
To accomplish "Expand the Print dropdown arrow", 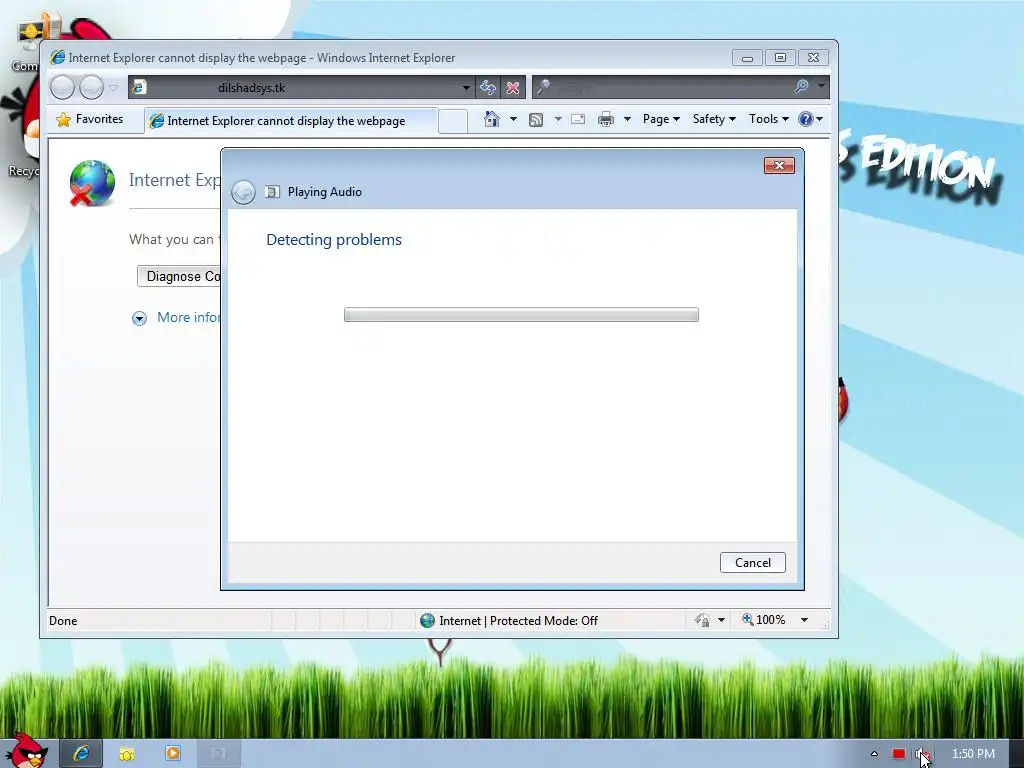I will 627,120.
